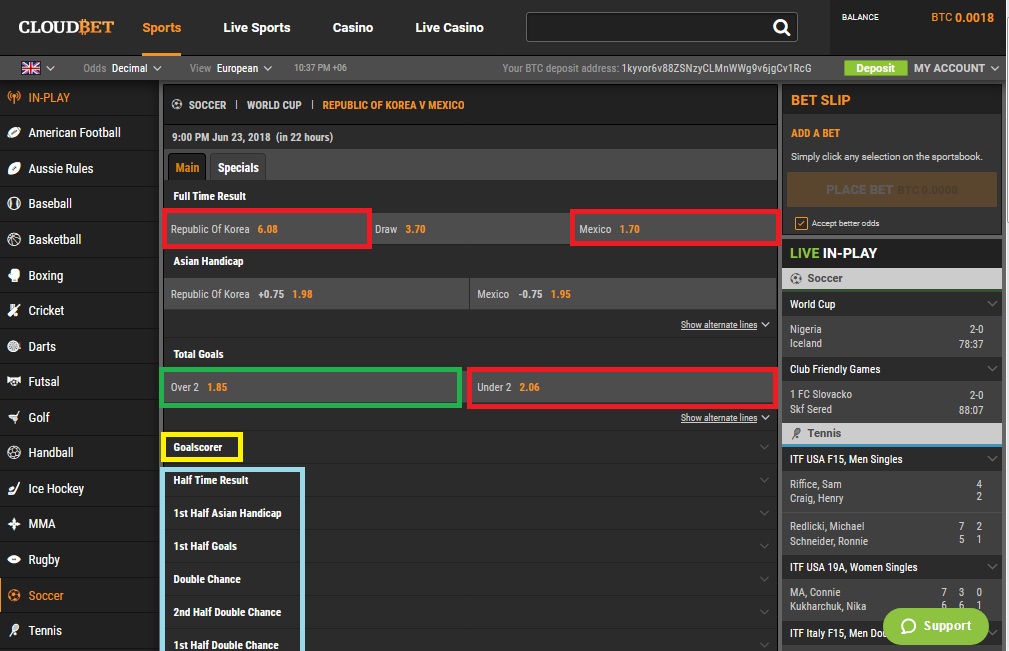Click the Golf sidebar icon

tap(14, 417)
